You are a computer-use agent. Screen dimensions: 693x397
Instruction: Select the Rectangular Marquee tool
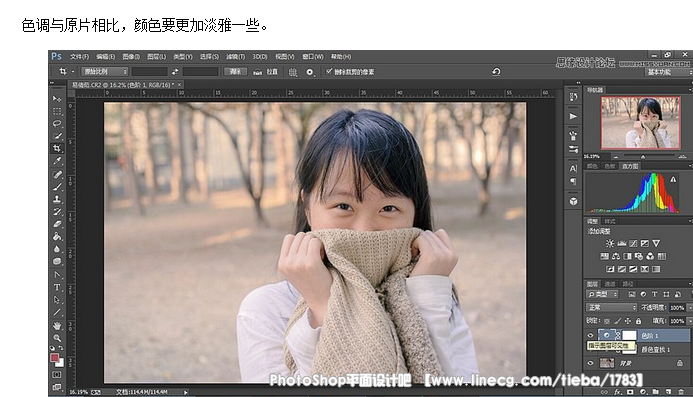[57, 111]
